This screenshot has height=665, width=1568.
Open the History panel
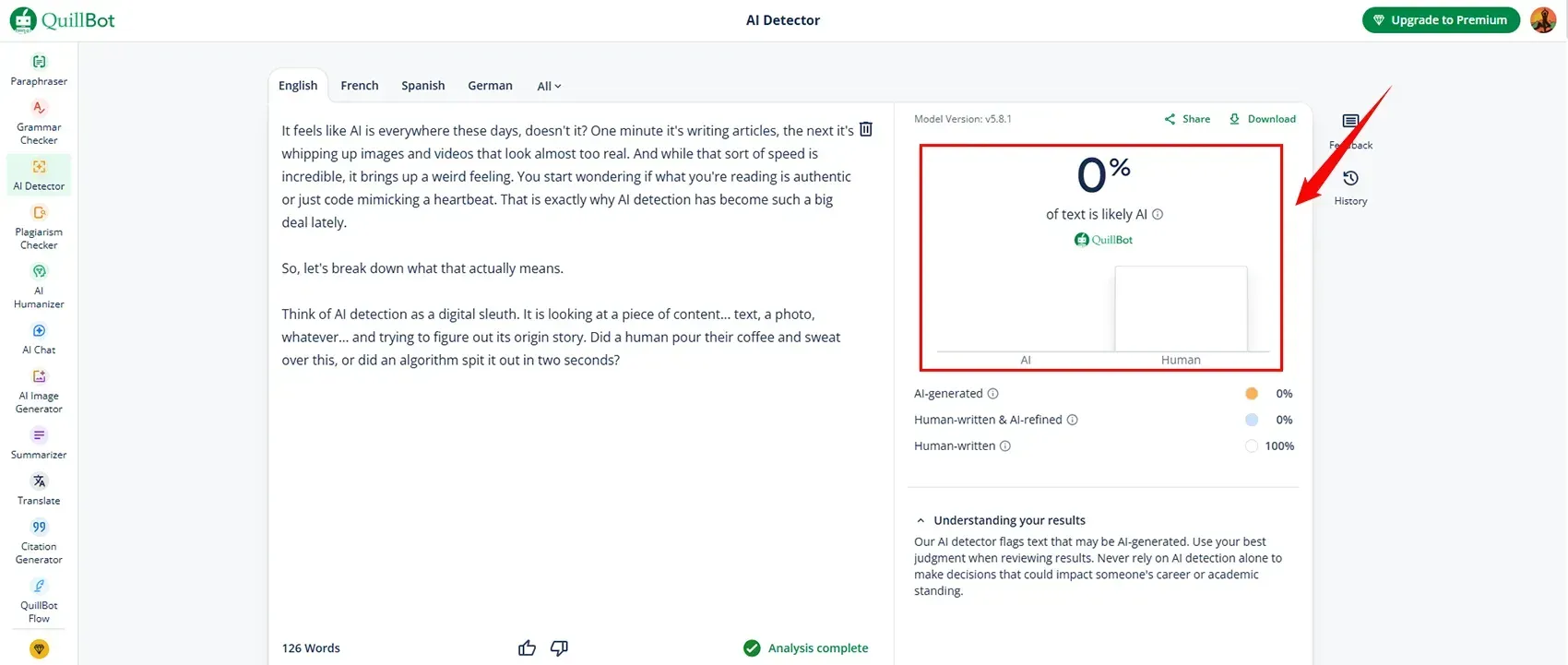pos(1350,185)
